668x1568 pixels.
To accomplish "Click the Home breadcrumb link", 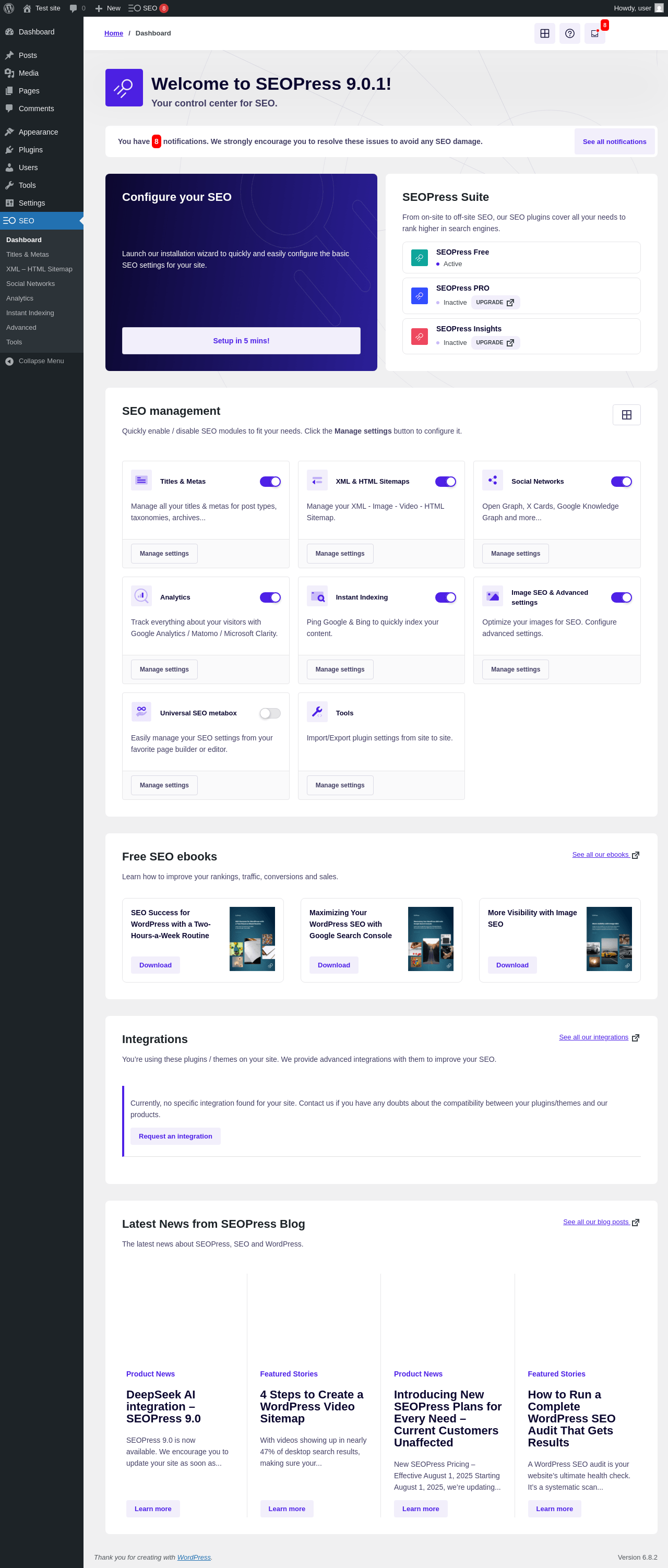I will pos(113,33).
